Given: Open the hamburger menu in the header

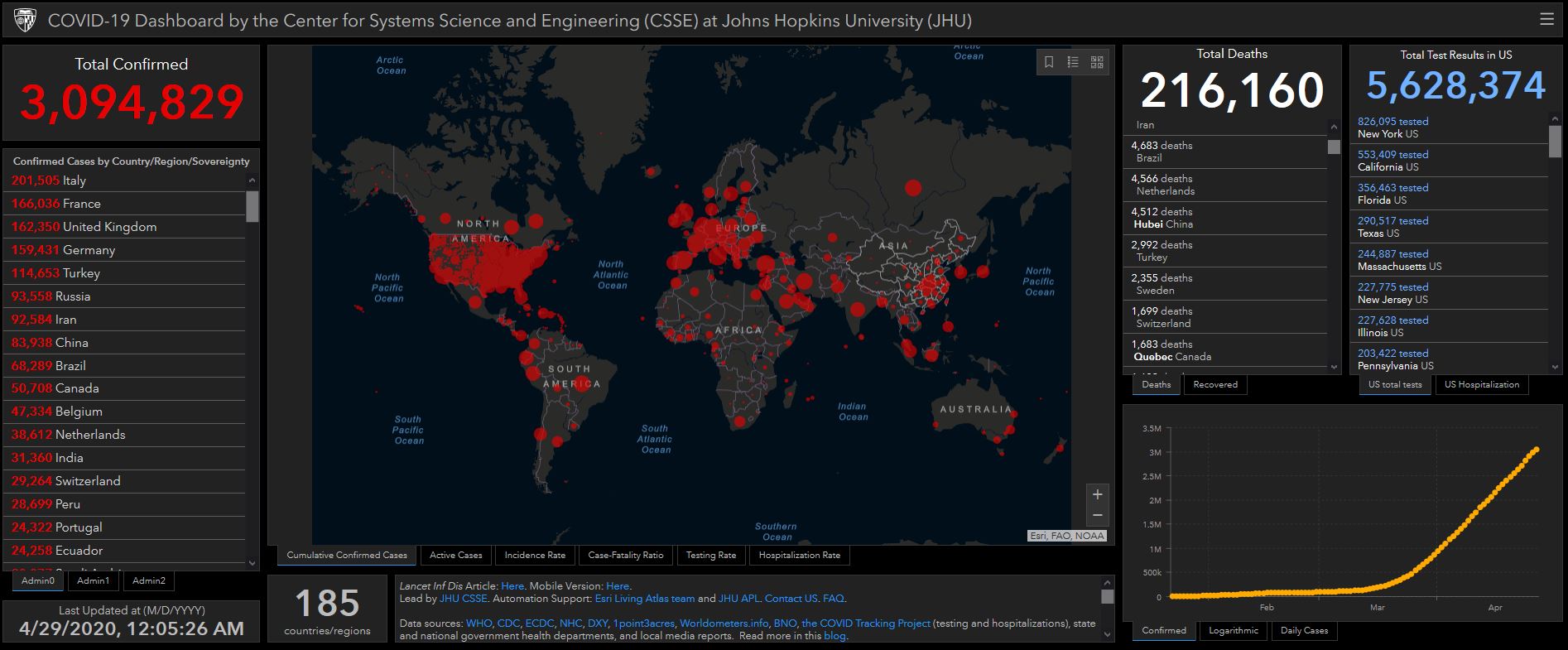Looking at the screenshot, I should (x=1546, y=19).
